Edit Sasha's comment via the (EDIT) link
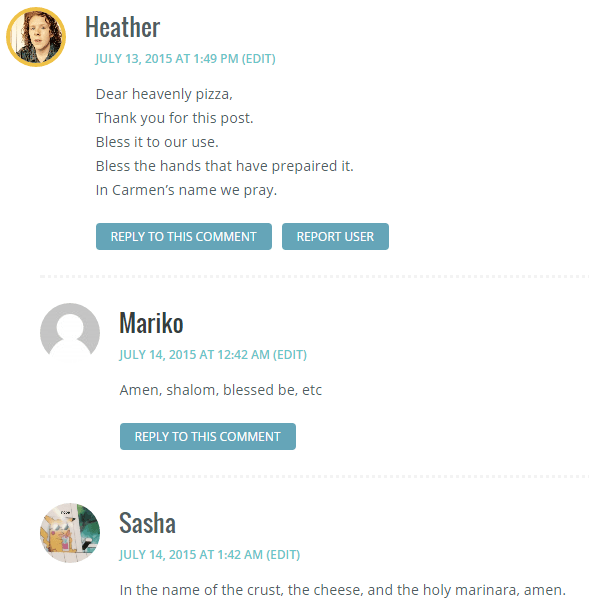This screenshot has height=611, width=589. click(x=283, y=554)
